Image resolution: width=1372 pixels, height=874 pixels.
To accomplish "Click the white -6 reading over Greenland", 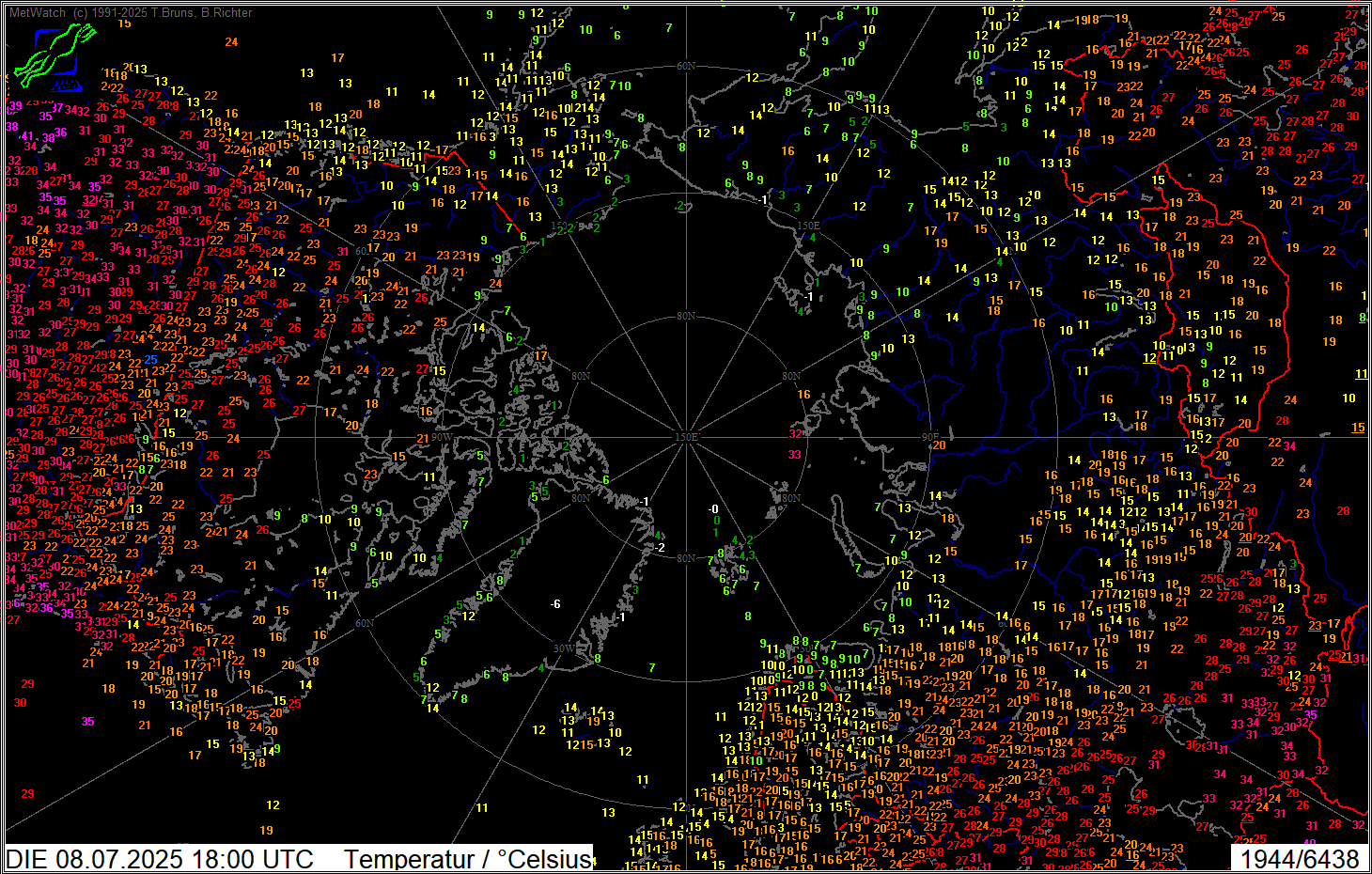I will 555,603.
